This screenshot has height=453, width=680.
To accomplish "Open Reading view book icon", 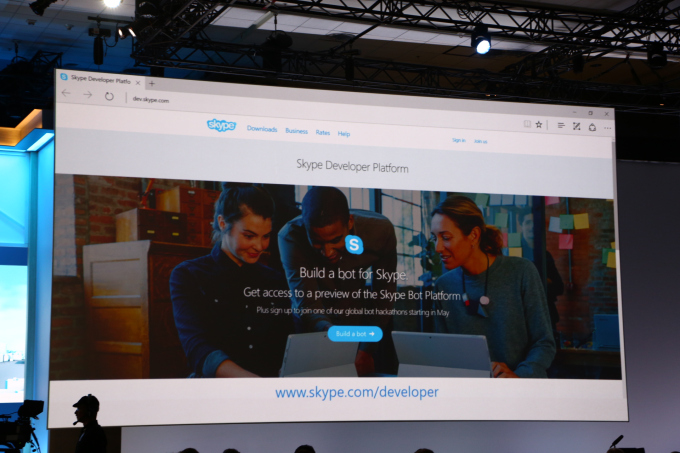I will (x=527, y=124).
